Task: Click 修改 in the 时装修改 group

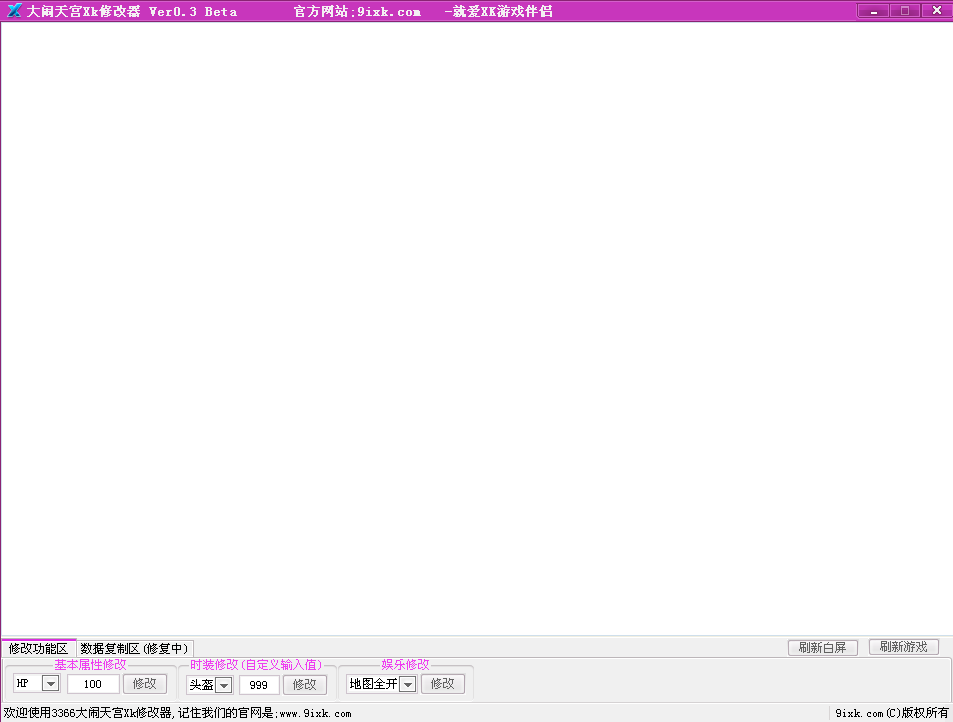Action: [304, 685]
